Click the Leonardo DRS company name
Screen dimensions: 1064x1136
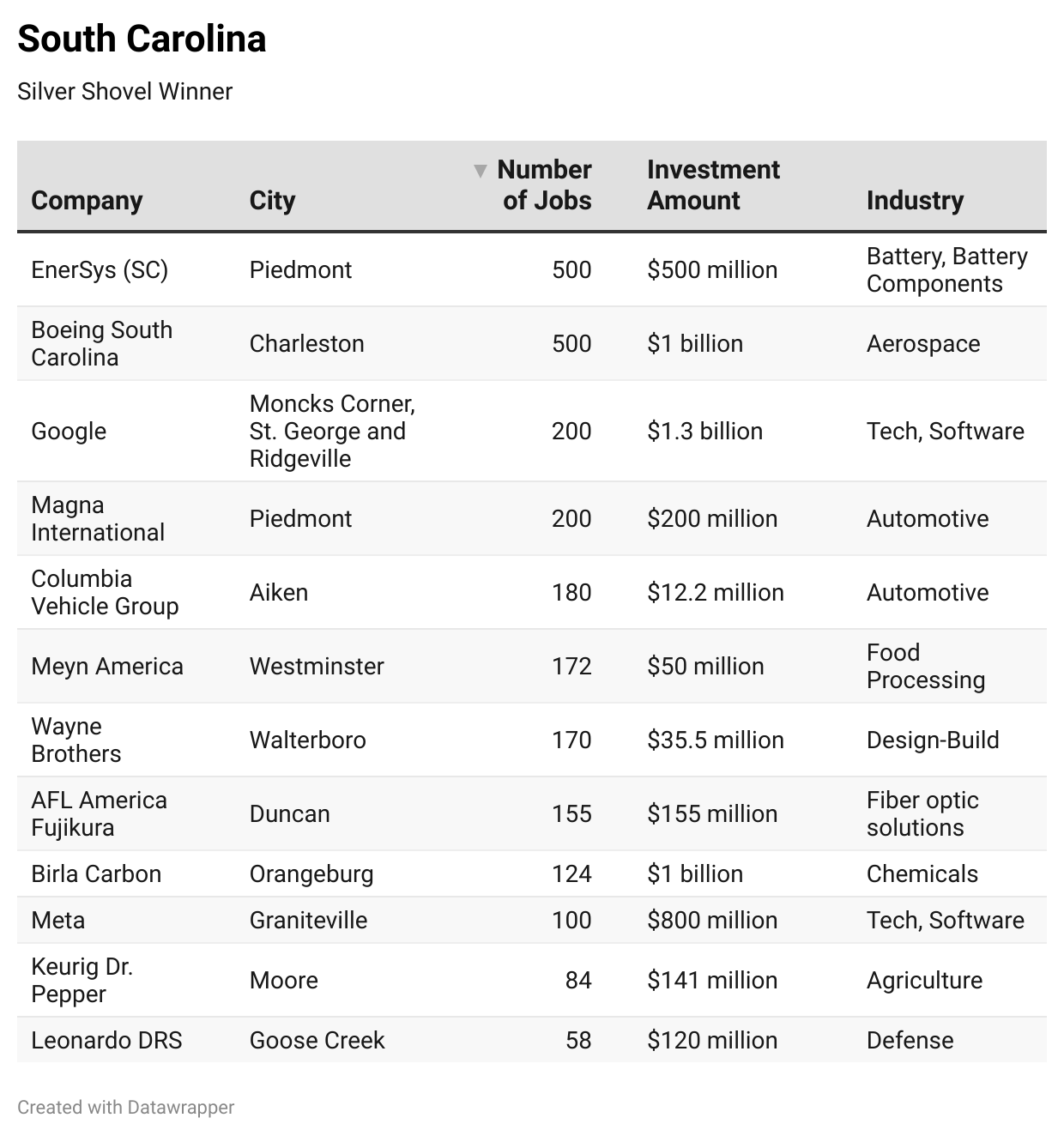pos(106,1040)
